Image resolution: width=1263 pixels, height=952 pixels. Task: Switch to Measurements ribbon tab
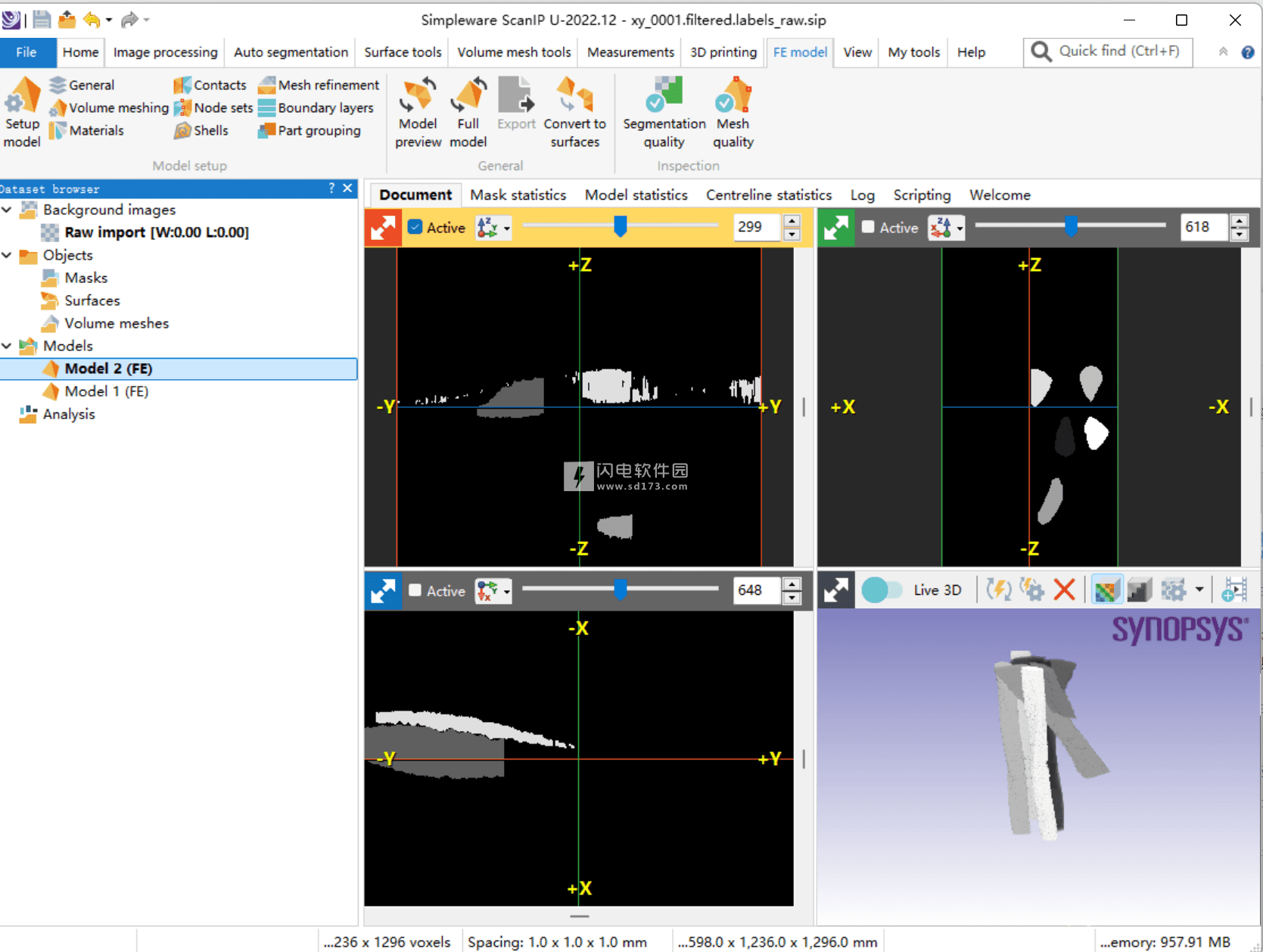click(x=630, y=52)
